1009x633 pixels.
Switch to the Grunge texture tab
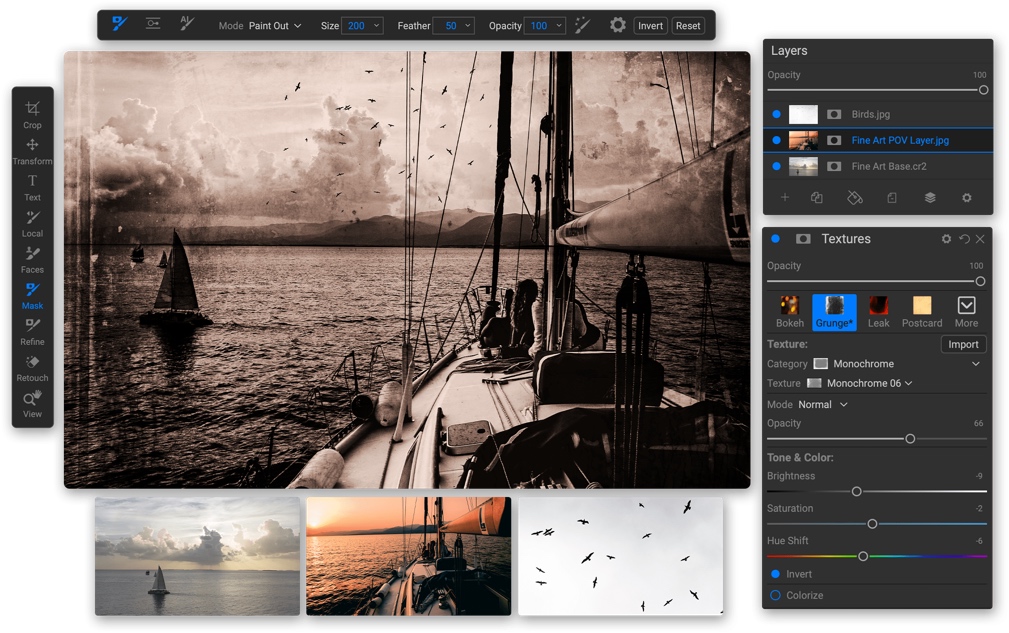[834, 311]
